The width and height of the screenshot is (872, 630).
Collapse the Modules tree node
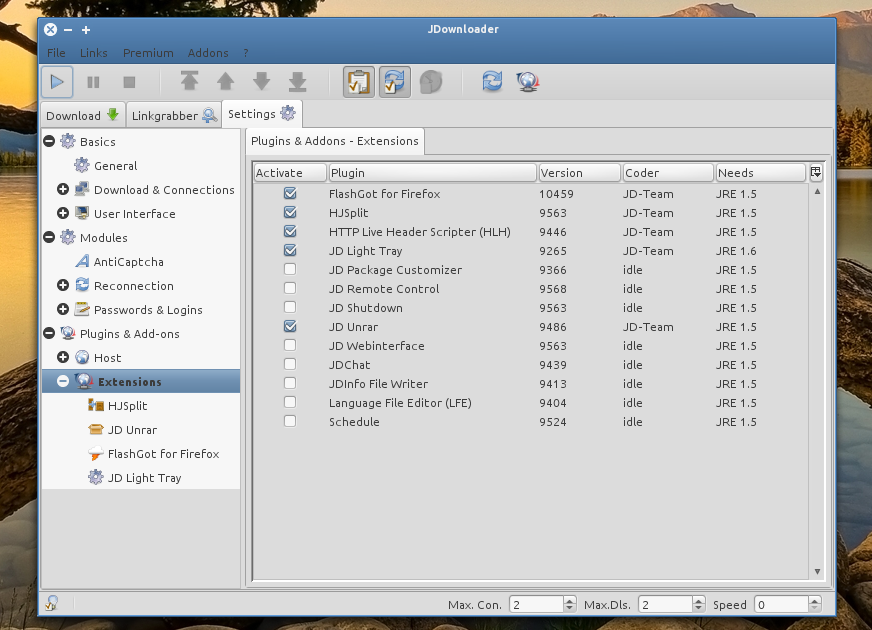[x=49, y=237]
